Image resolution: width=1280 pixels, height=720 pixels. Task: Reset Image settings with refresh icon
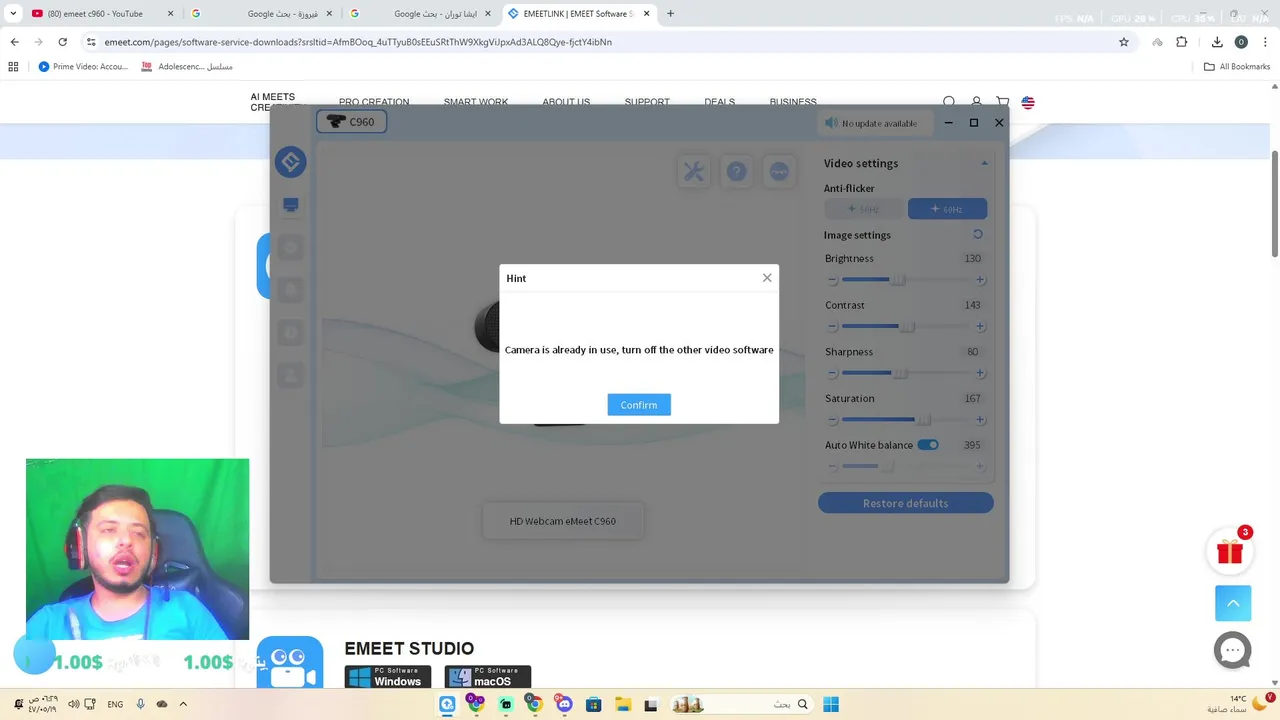978,234
